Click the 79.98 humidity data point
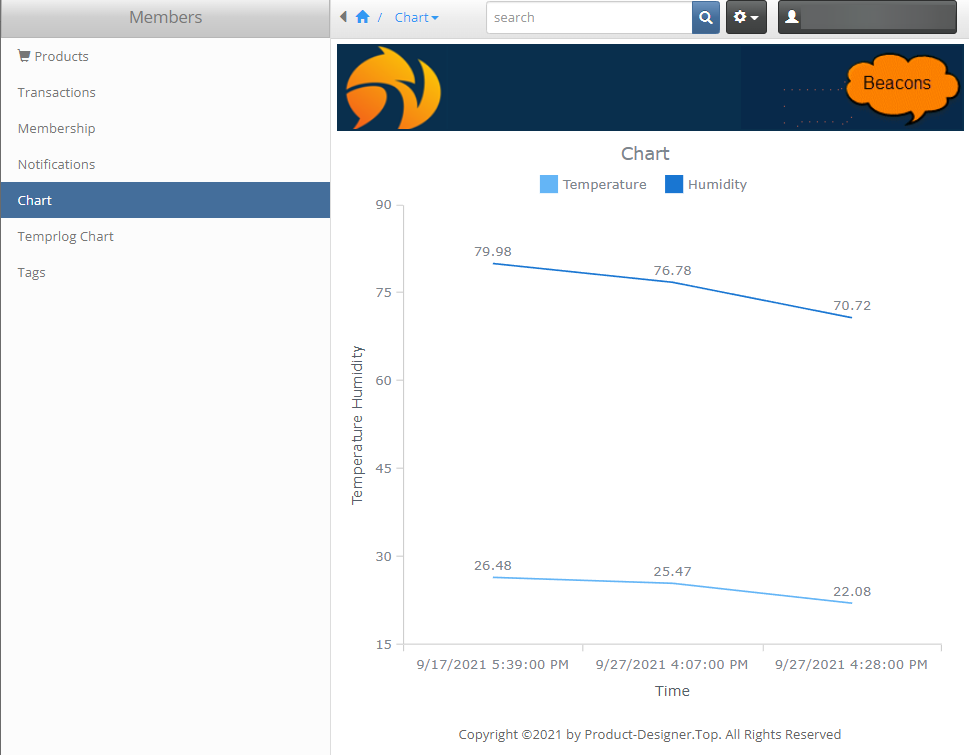The width and height of the screenshot is (969, 755). (493, 263)
